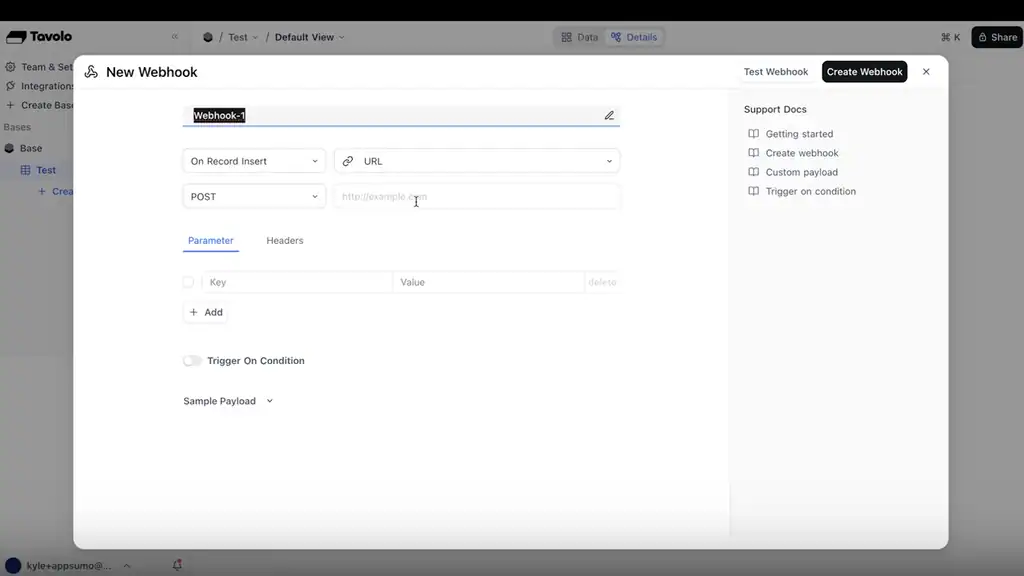Select the Parameter tab
Image resolution: width=1024 pixels, height=576 pixels.
coord(210,241)
